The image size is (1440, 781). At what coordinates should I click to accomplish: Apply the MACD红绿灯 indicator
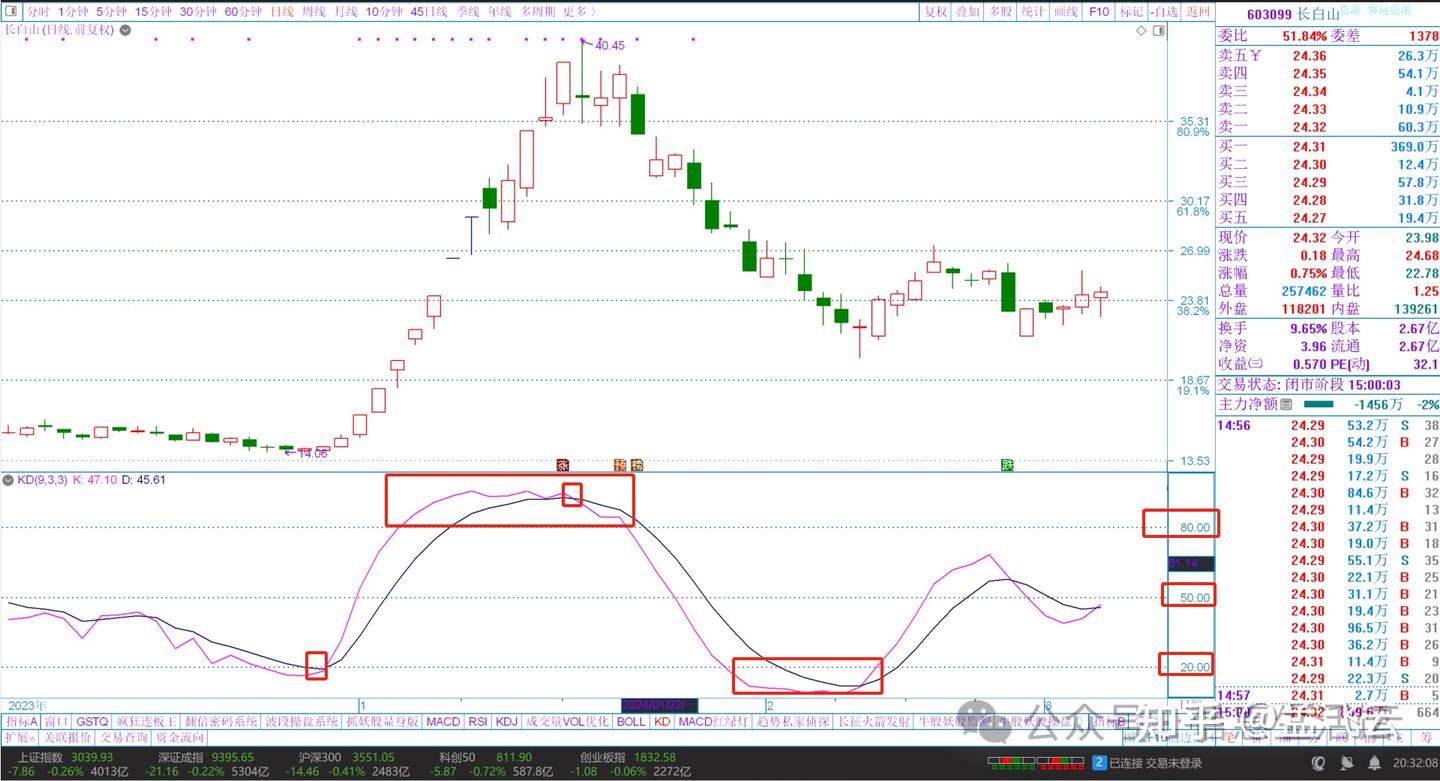coord(714,721)
